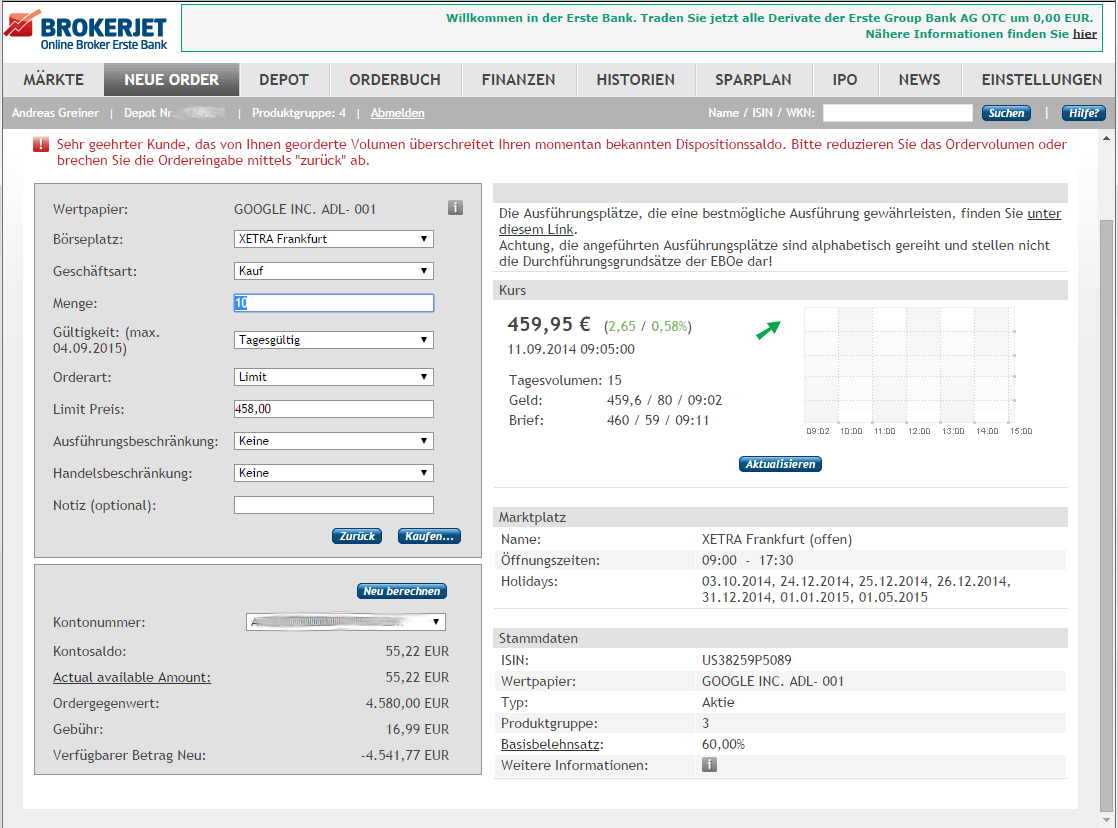Screen dimensions: 1118x828
Task: Click the Marktplatz name XETRA Frankfurt (offen)
Action: point(777,539)
